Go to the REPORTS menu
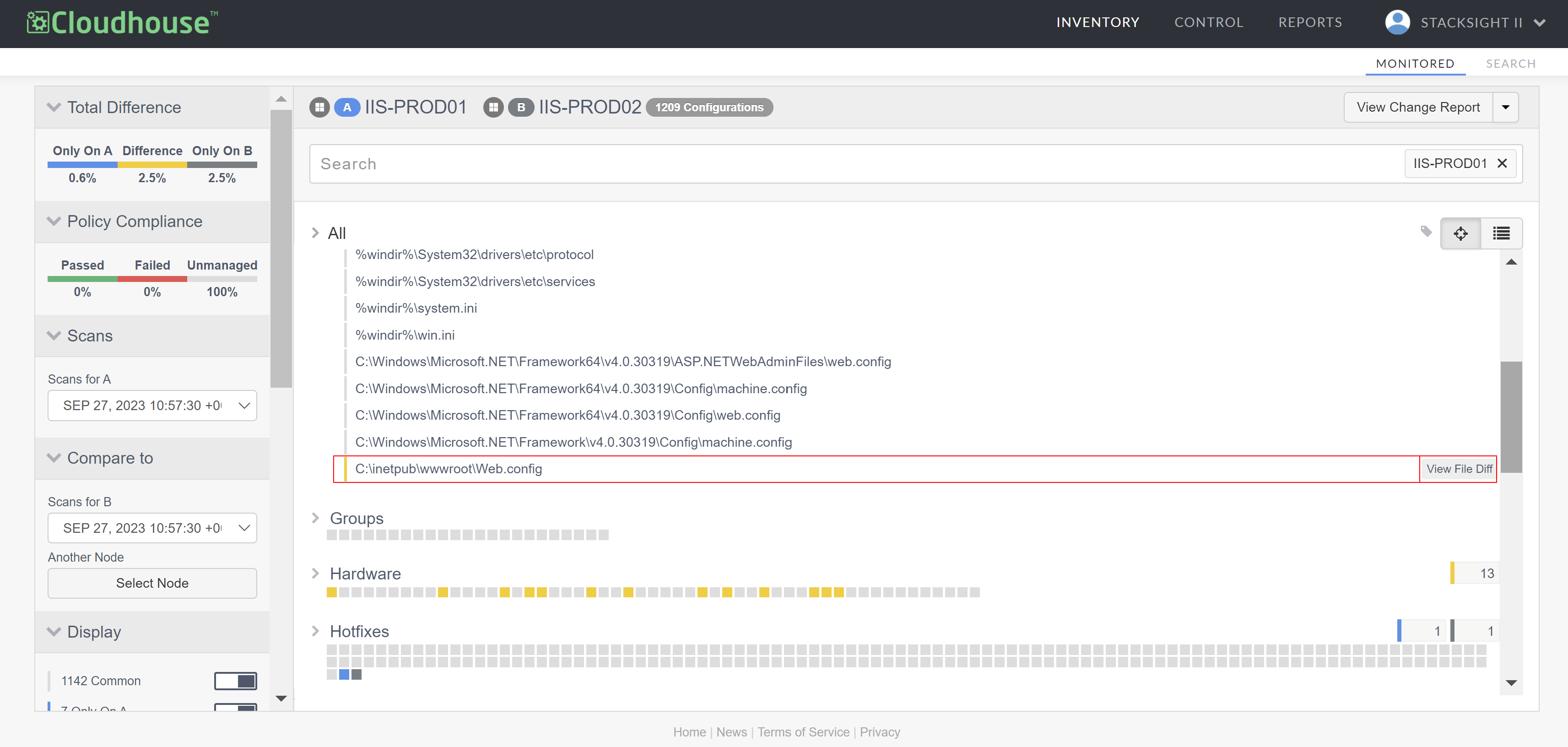Viewport: 1568px width, 747px height. click(1310, 22)
